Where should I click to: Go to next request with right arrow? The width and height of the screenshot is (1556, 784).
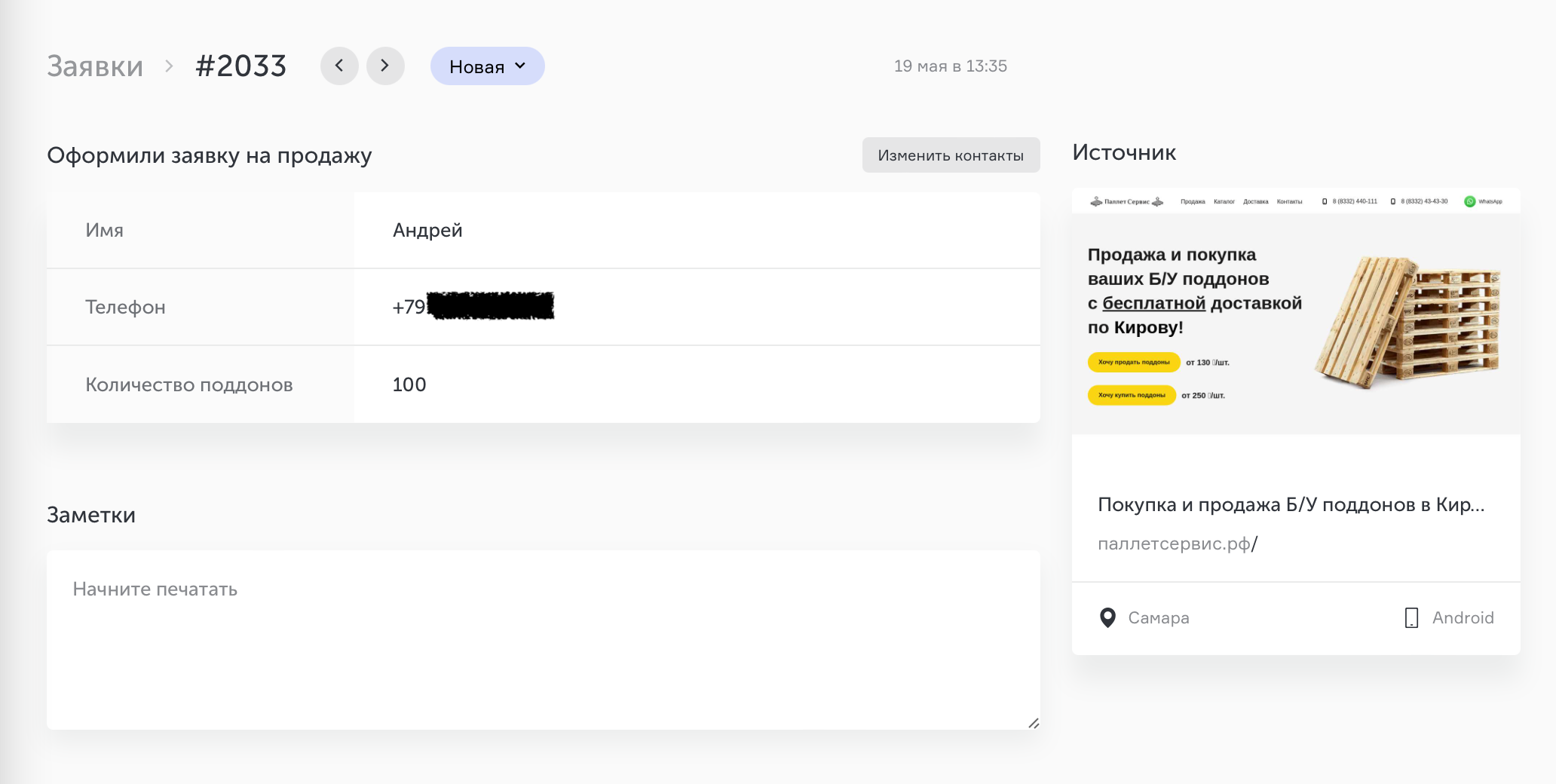385,66
